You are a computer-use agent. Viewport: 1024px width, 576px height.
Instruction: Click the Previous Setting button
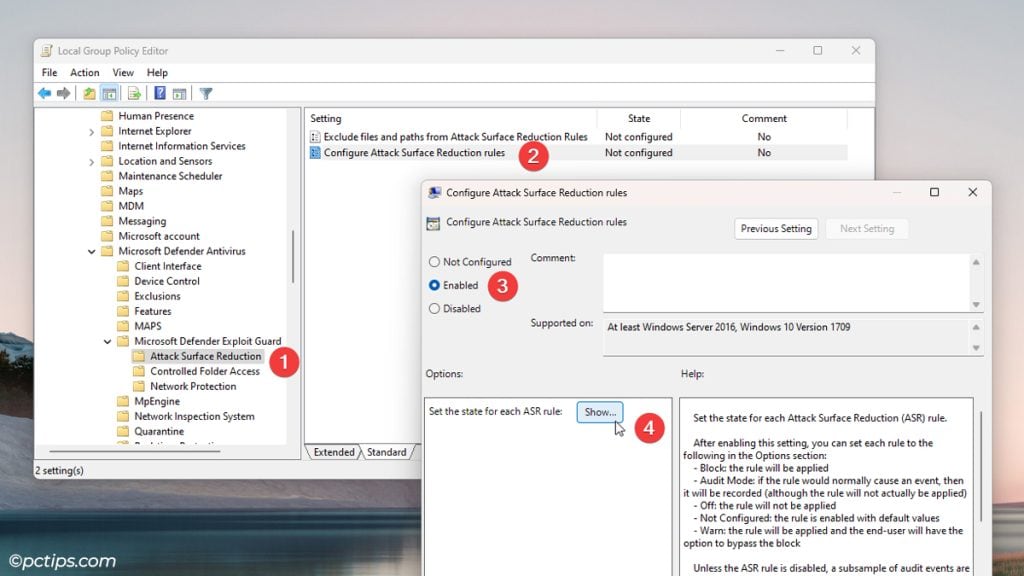pyautogui.click(x=776, y=228)
